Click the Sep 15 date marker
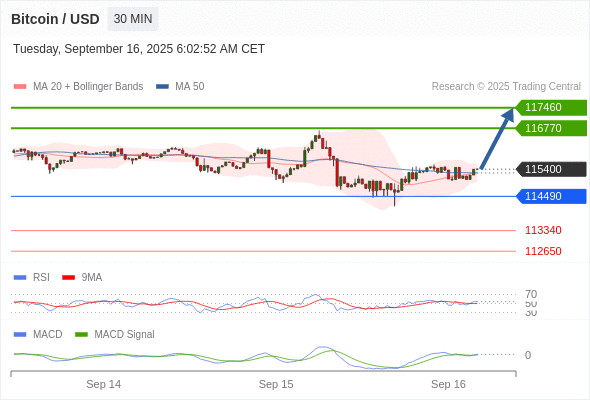The image size is (590, 400). 276,384
